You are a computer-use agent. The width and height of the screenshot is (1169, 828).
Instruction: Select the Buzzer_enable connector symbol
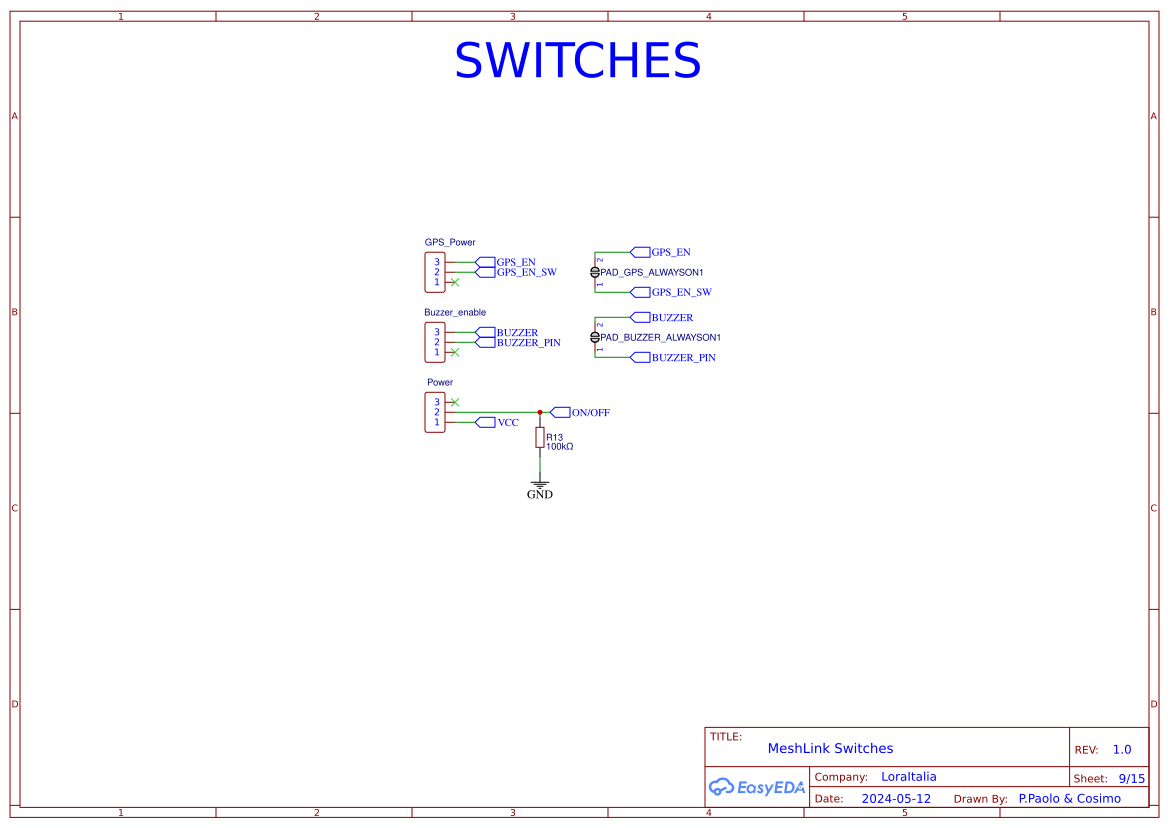click(435, 340)
